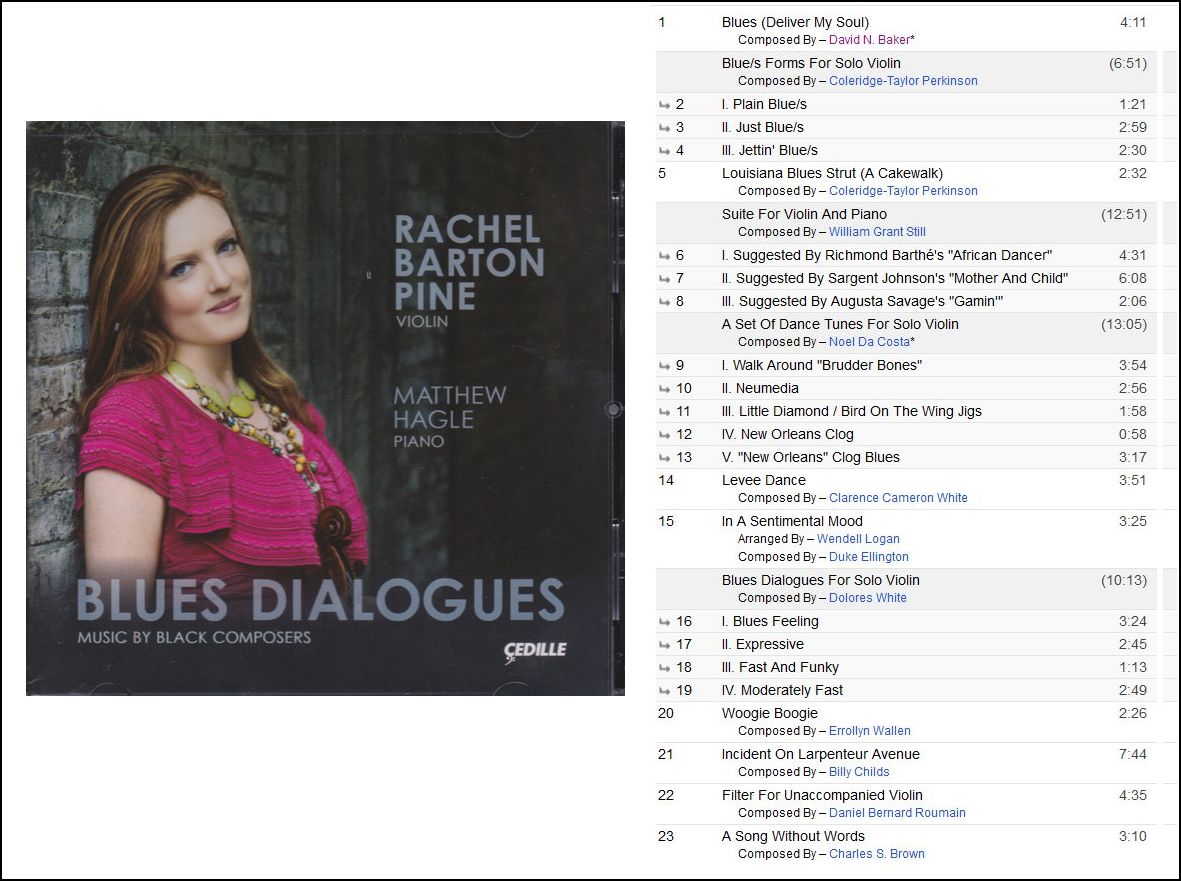Select track "IV. New Orleans Clog"

tap(788, 434)
